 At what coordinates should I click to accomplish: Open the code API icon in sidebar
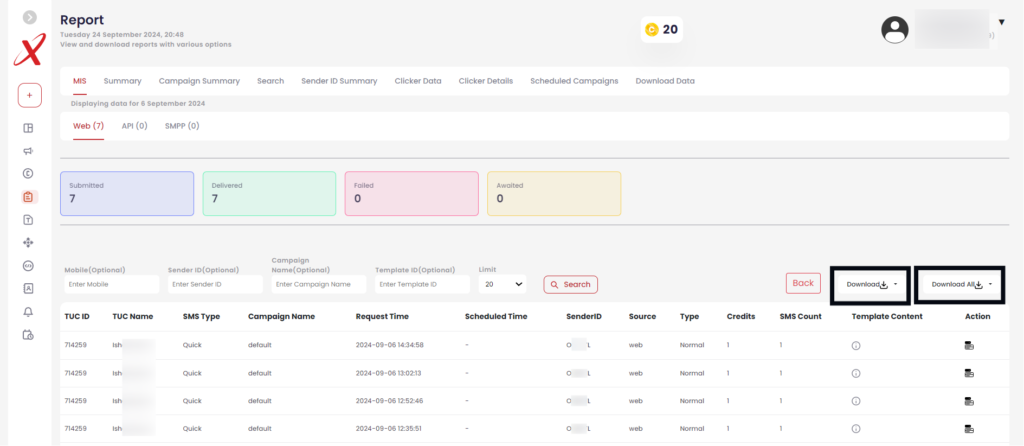tap(28, 266)
